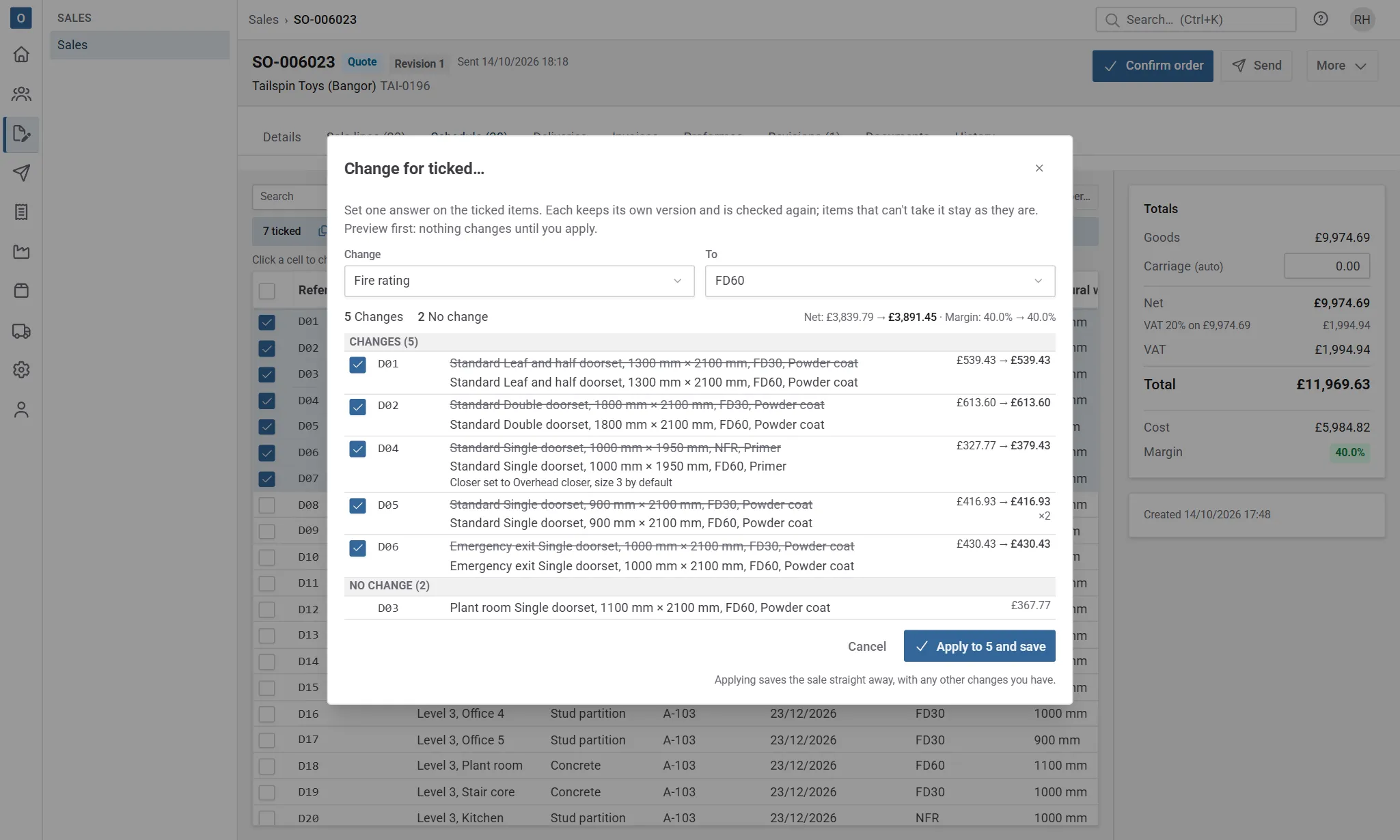This screenshot has height=840, width=1400.
Task: Open the factory icon in sidebar
Action: [21, 251]
